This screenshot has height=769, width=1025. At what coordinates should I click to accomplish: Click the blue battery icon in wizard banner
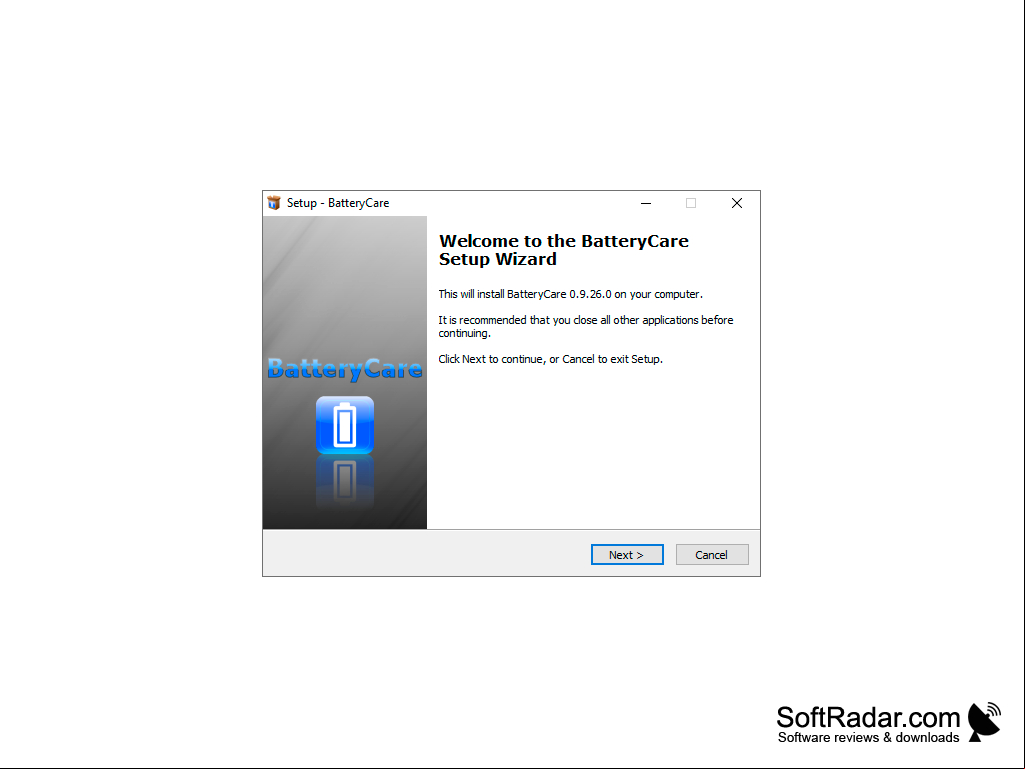tap(344, 425)
